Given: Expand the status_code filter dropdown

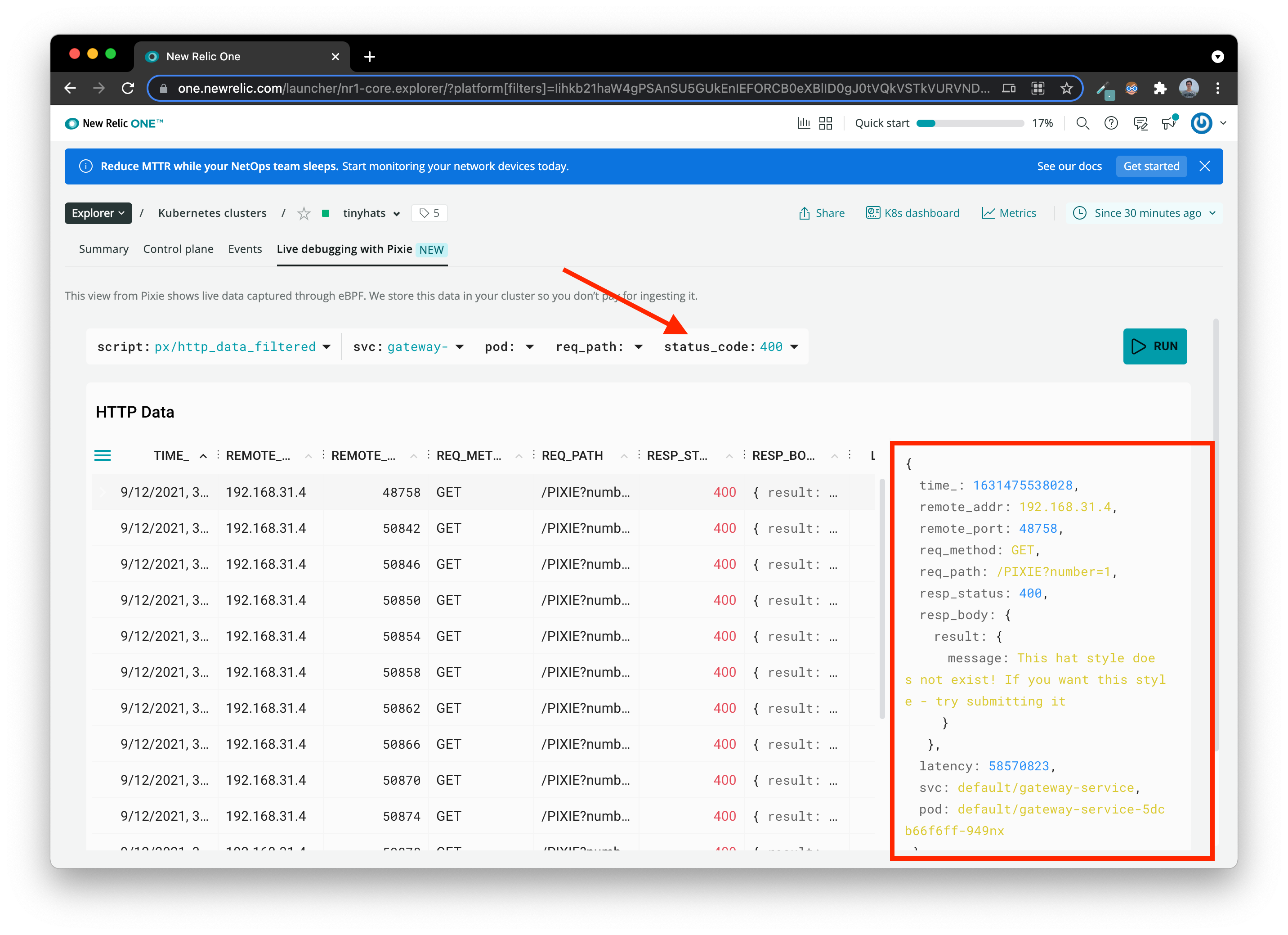Looking at the screenshot, I should 795,346.
